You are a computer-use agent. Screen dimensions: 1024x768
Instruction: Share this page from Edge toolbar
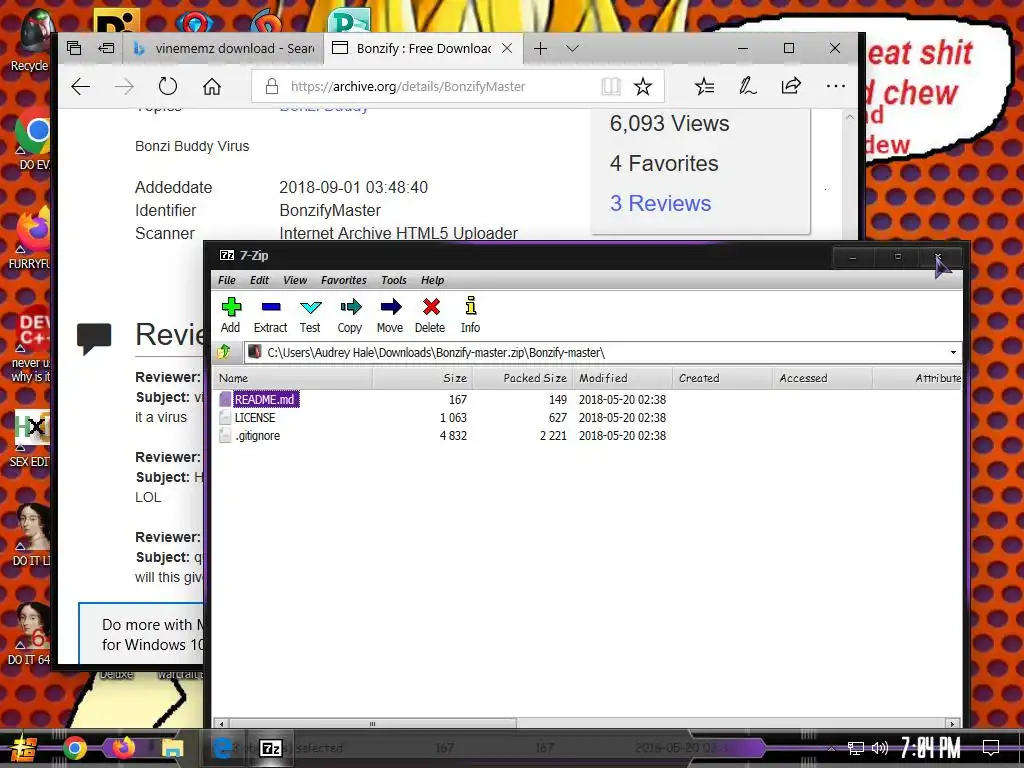pyautogui.click(x=791, y=86)
